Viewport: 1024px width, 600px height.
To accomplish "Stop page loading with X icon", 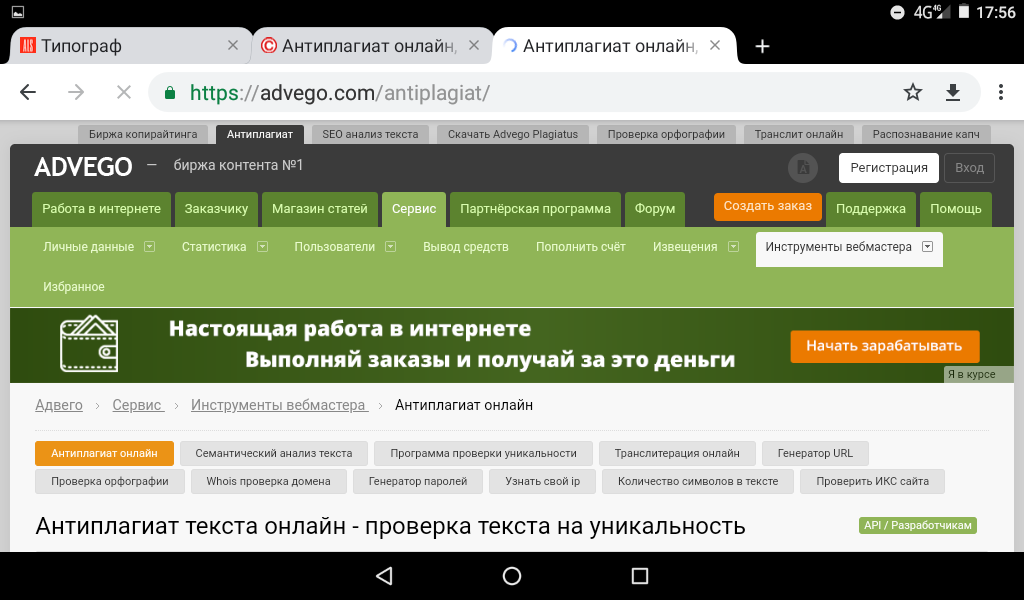I will [x=123, y=93].
